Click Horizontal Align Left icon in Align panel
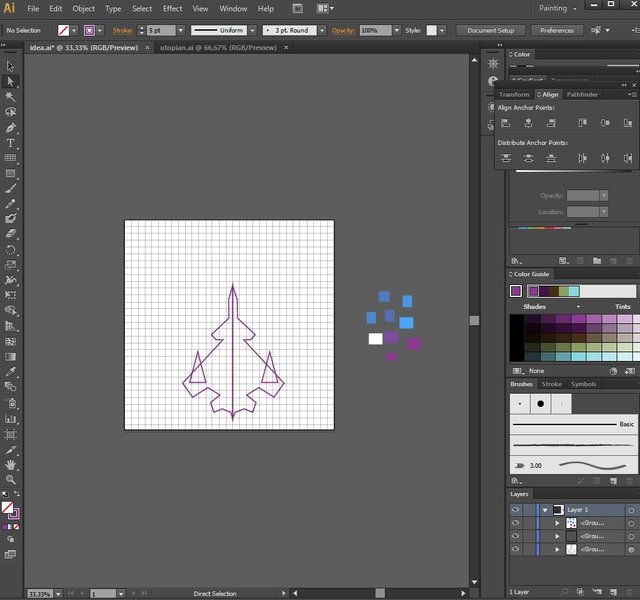The width and height of the screenshot is (640, 600). point(505,122)
